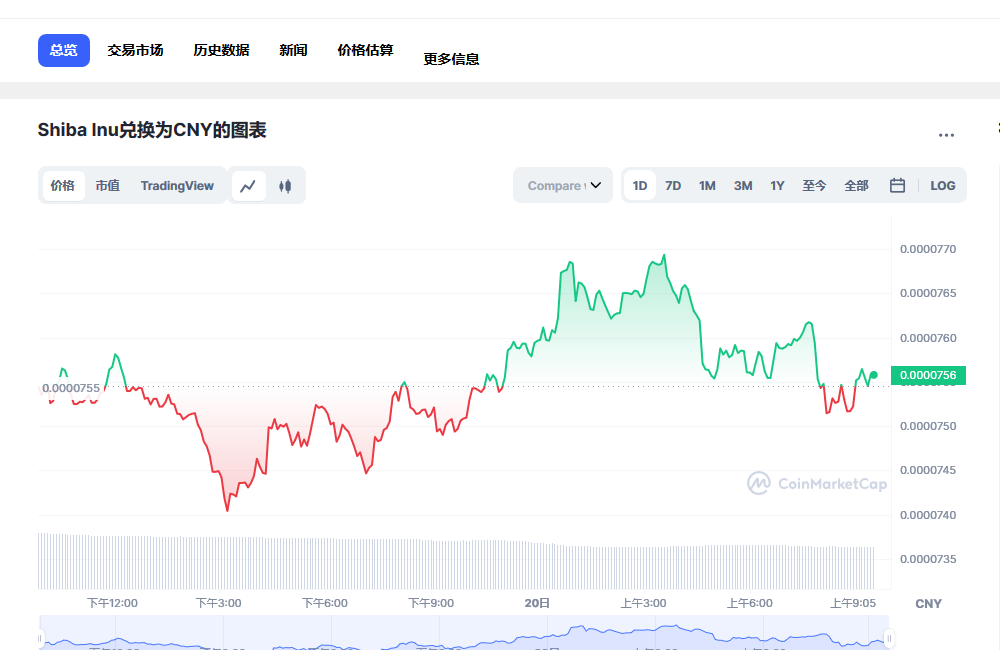Select the 市值 chart mode

point(107,185)
